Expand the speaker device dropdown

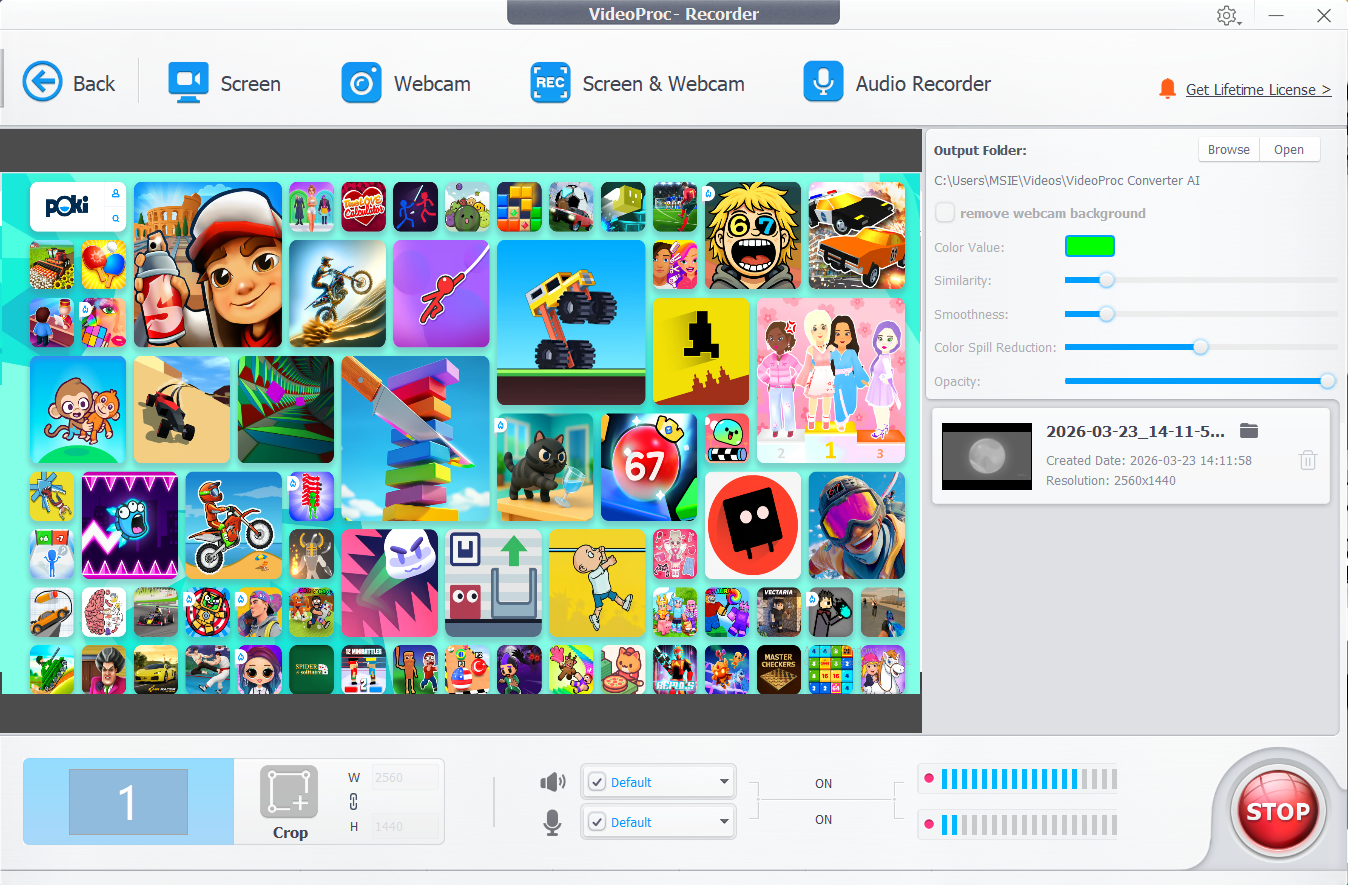724,782
